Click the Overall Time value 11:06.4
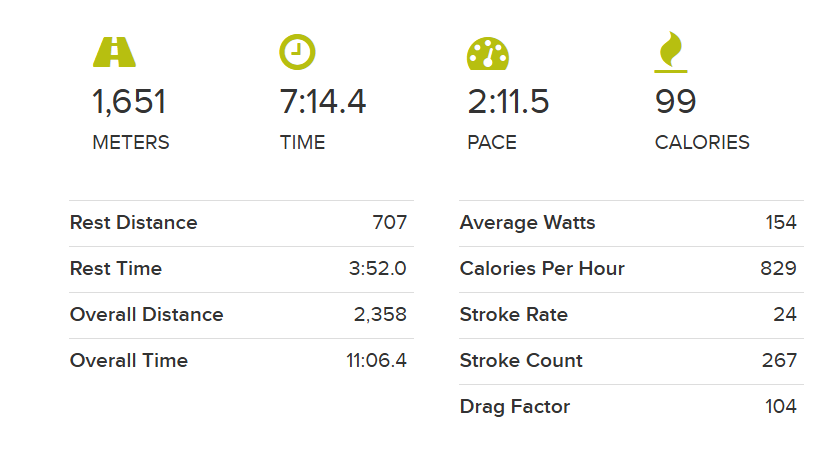839x467 pixels. tap(376, 361)
